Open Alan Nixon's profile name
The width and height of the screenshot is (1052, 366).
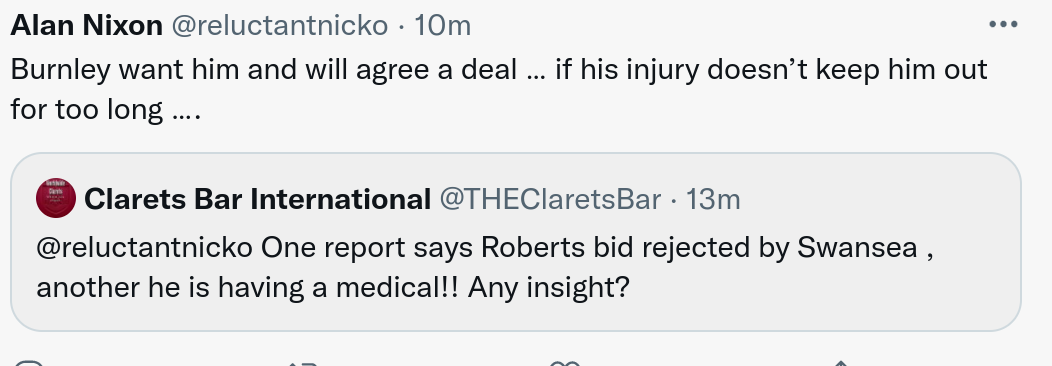click(87, 26)
